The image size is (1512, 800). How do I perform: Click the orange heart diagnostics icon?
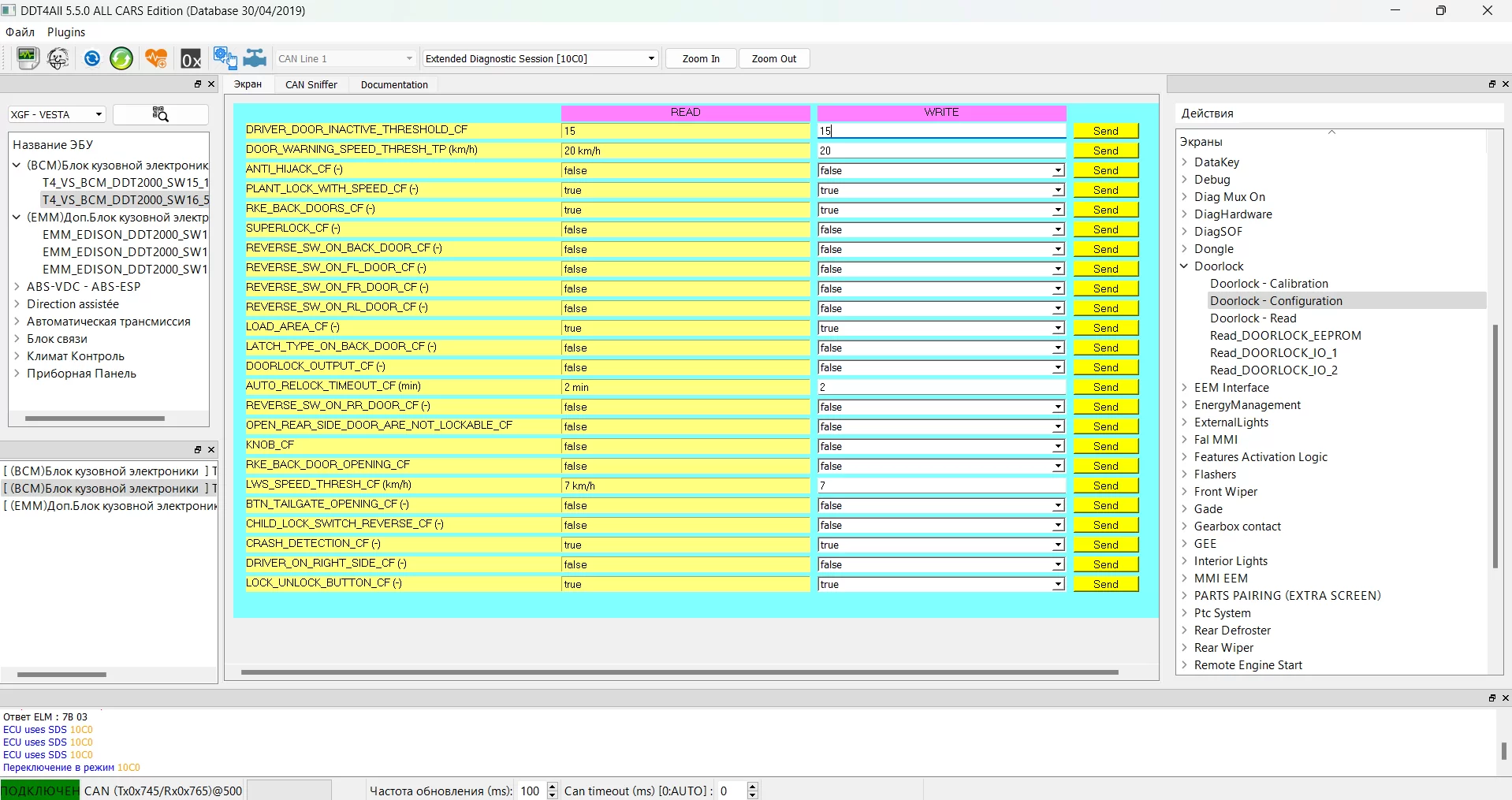156,58
